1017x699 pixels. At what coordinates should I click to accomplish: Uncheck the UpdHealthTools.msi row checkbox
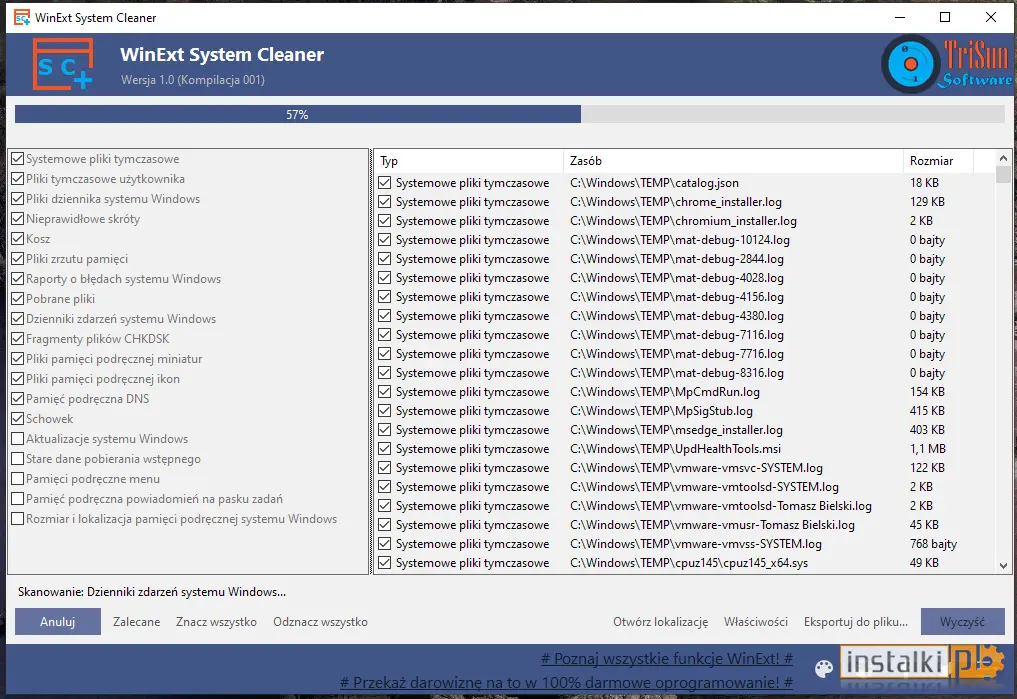pos(385,449)
